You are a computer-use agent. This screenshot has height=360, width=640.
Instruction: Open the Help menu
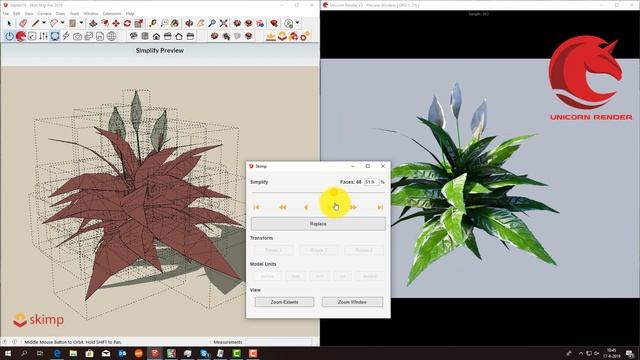coord(130,13)
